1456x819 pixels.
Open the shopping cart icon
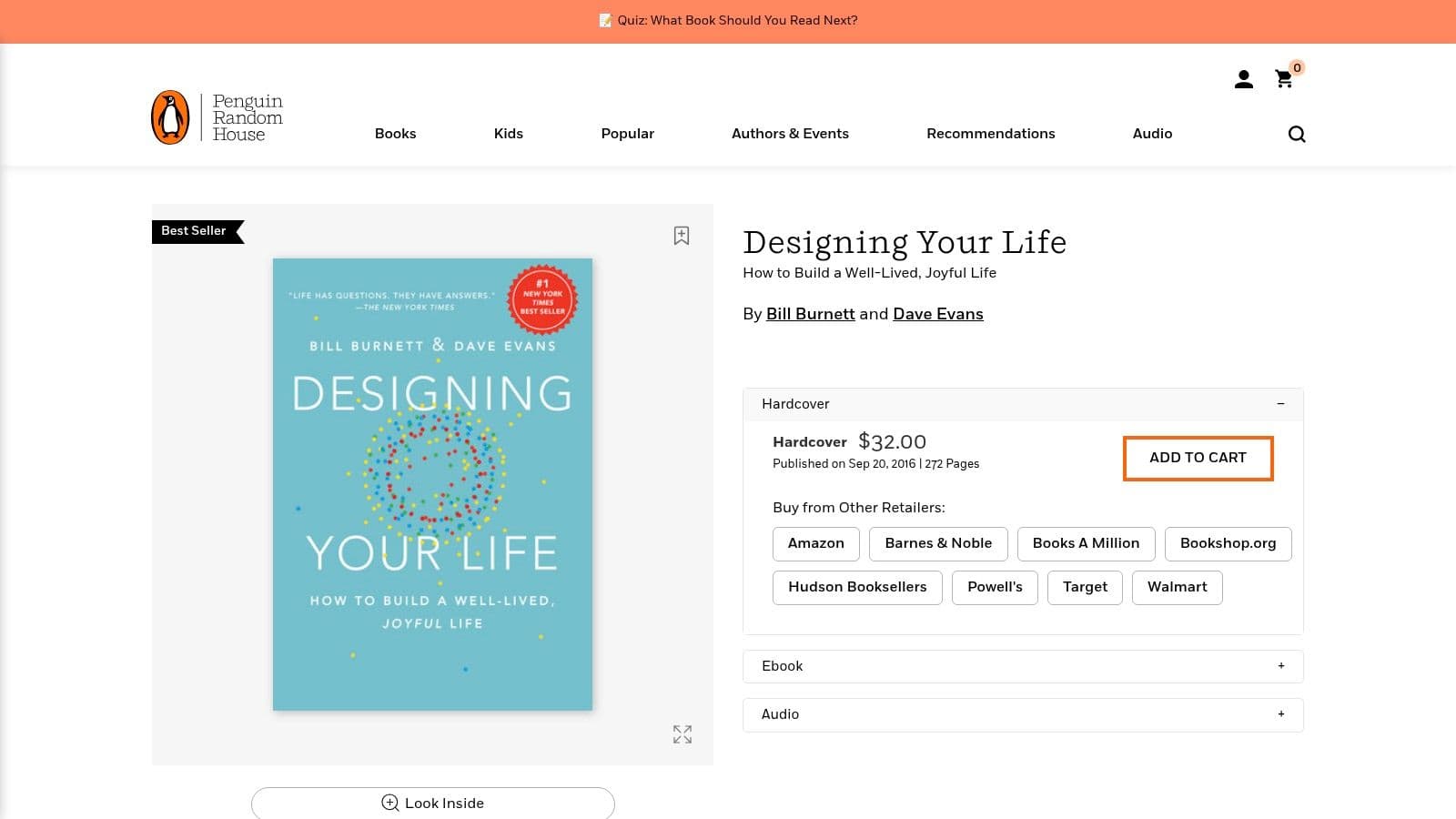pos(1284,79)
